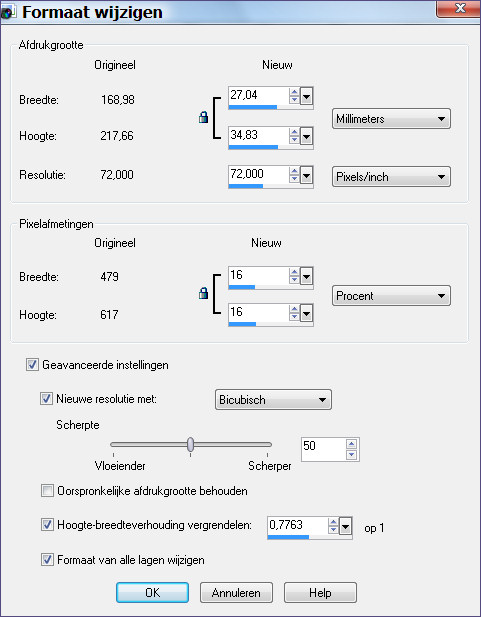This screenshot has height=617, width=481.
Task: Toggle the print size aspect lock icon
Action: click(203, 117)
